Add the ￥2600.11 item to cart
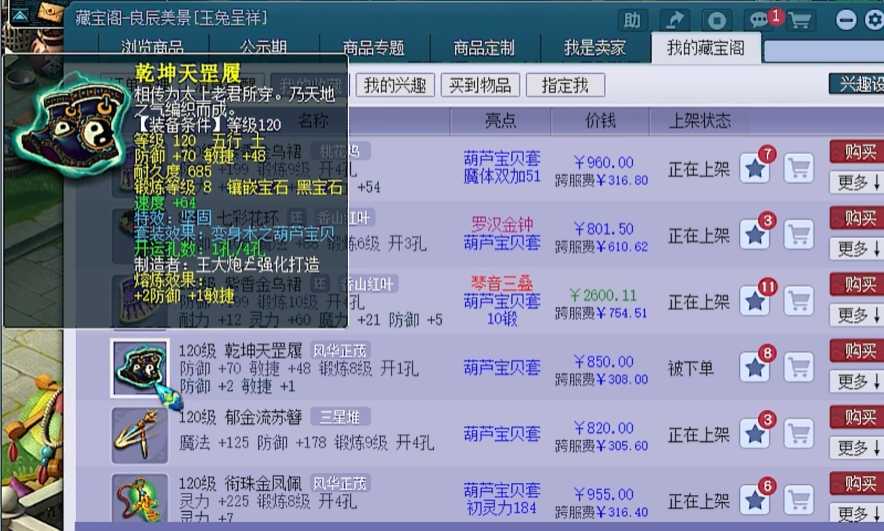Screen dimensions: 884x531 [x=799, y=301]
